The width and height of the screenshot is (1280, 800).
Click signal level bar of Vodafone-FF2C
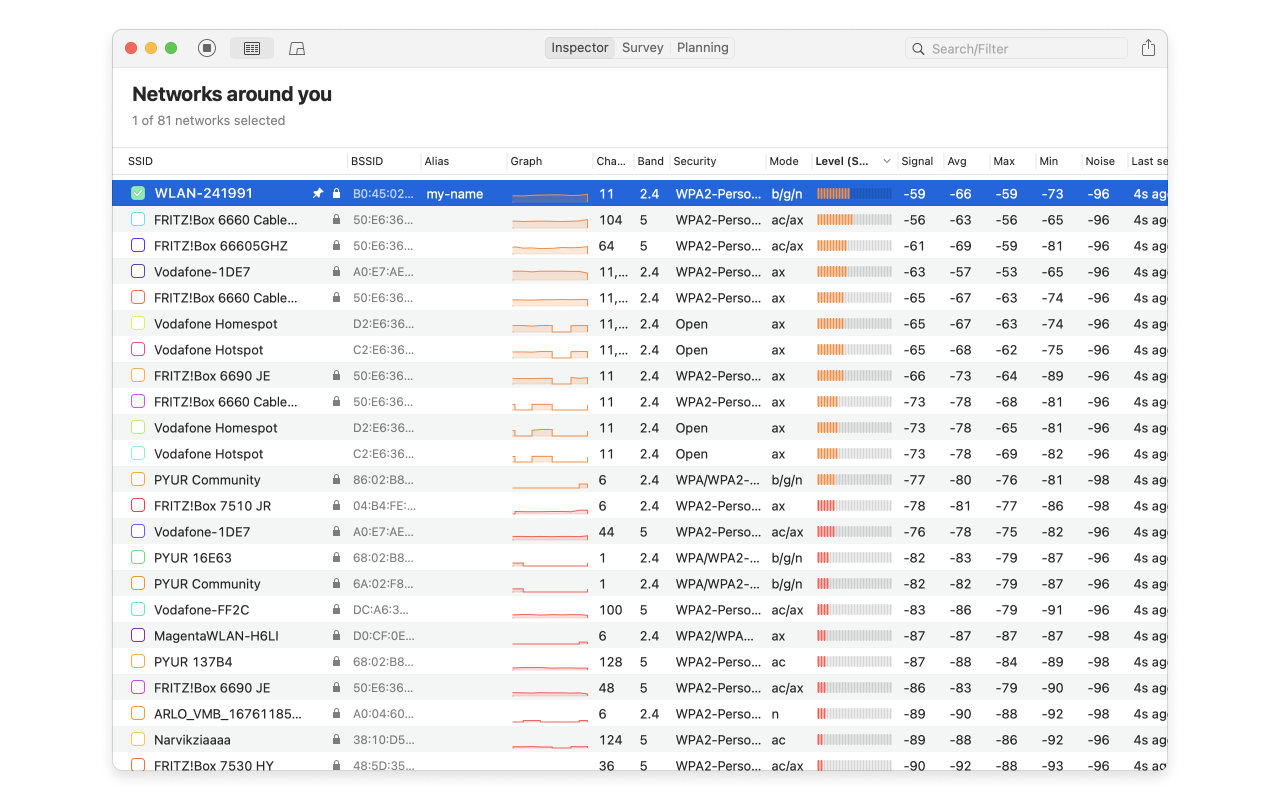point(854,609)
